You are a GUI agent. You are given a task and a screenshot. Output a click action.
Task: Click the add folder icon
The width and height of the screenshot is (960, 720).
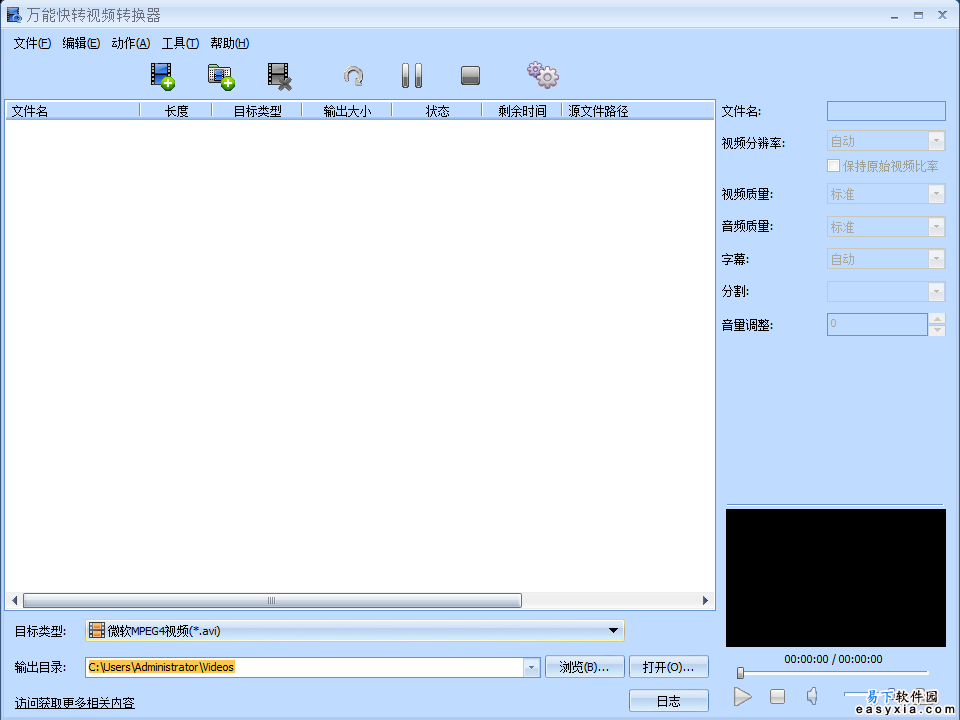pos(220,76)
